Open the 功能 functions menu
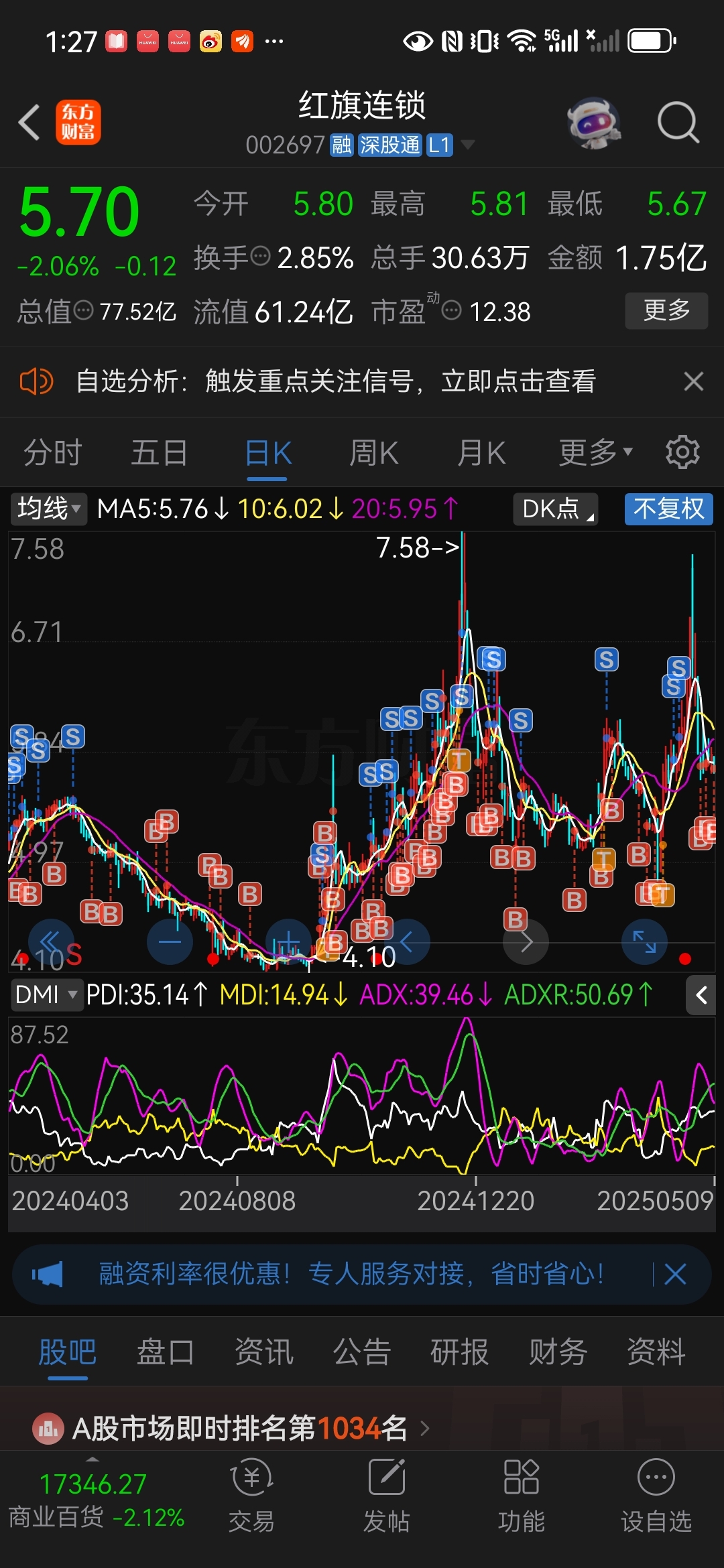 click(x=522, y=1497)
